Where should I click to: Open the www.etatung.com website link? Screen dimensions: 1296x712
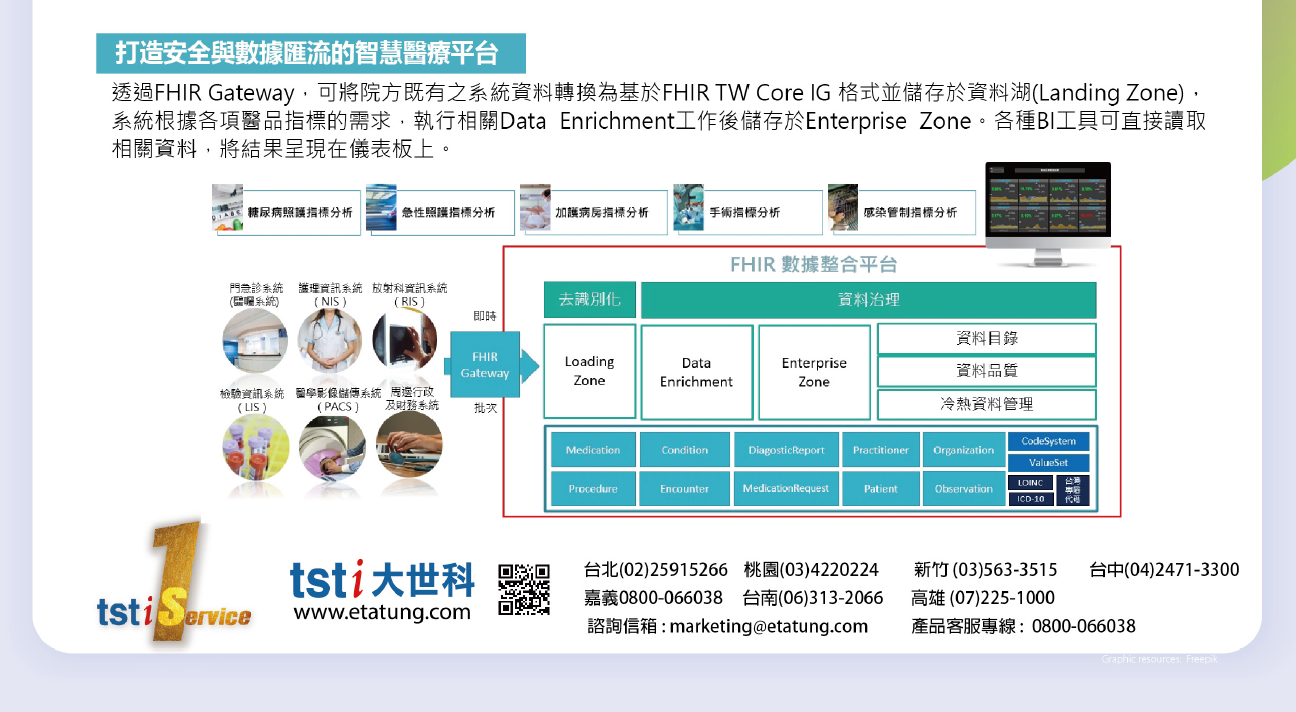click(x=381, y=613)
